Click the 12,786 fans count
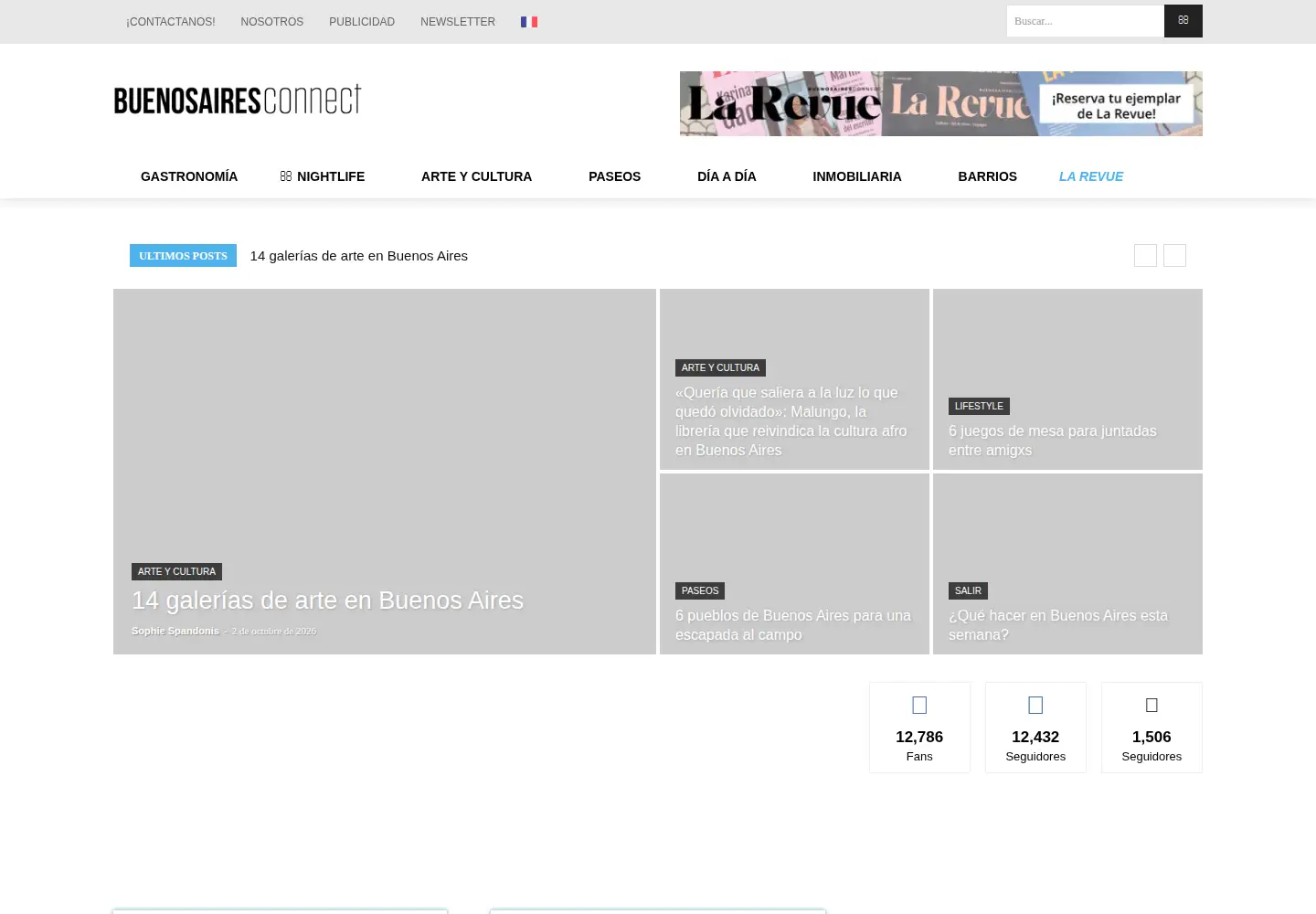1316x914 pixels. tap(919, 737)
